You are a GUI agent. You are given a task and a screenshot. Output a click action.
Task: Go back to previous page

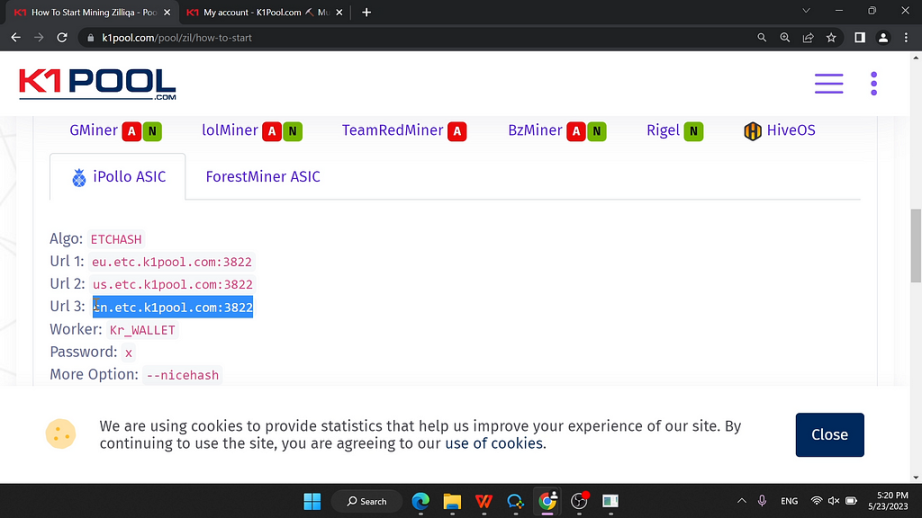coord(16,38)
